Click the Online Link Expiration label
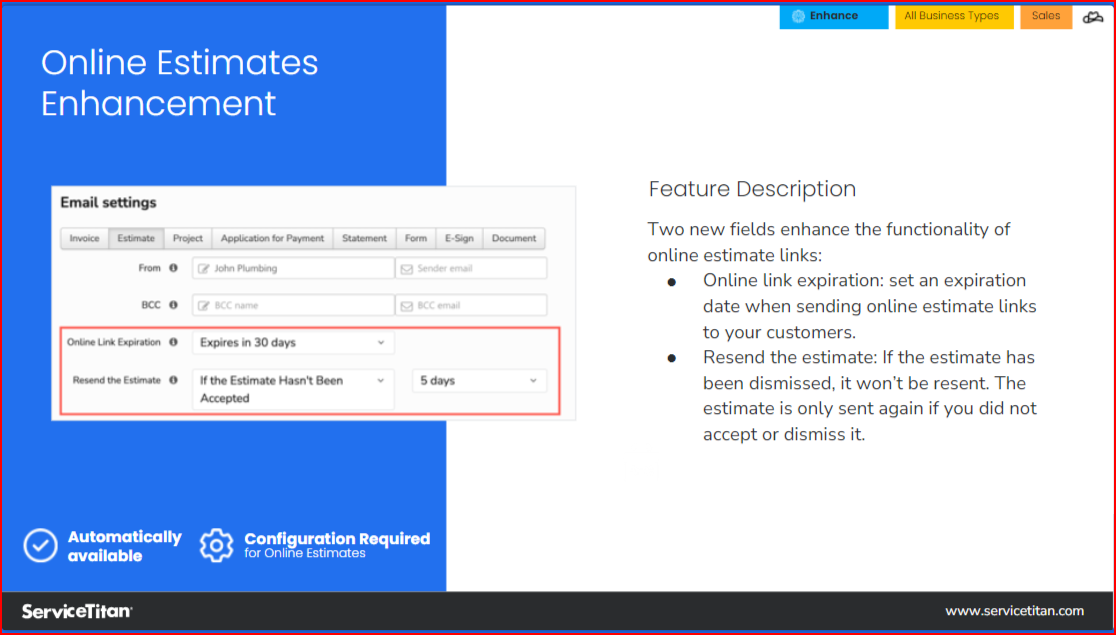Screen dimensions: 1116x635 coord(114,342)
